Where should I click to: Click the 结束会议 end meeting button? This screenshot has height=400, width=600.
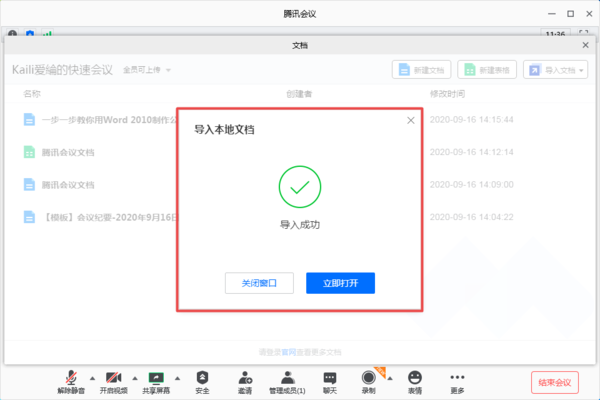555,382
